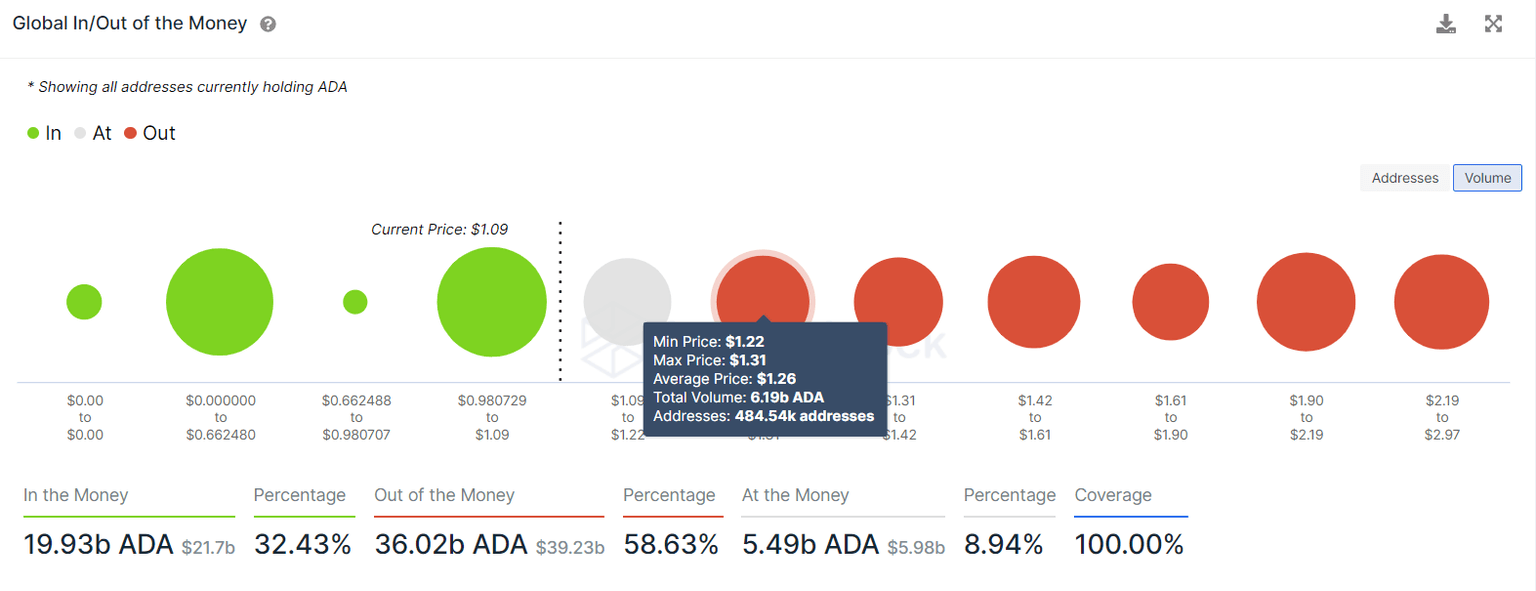
Task: Click the red $1.90 to $2.19 bubble
Action: click(1306, 302)
